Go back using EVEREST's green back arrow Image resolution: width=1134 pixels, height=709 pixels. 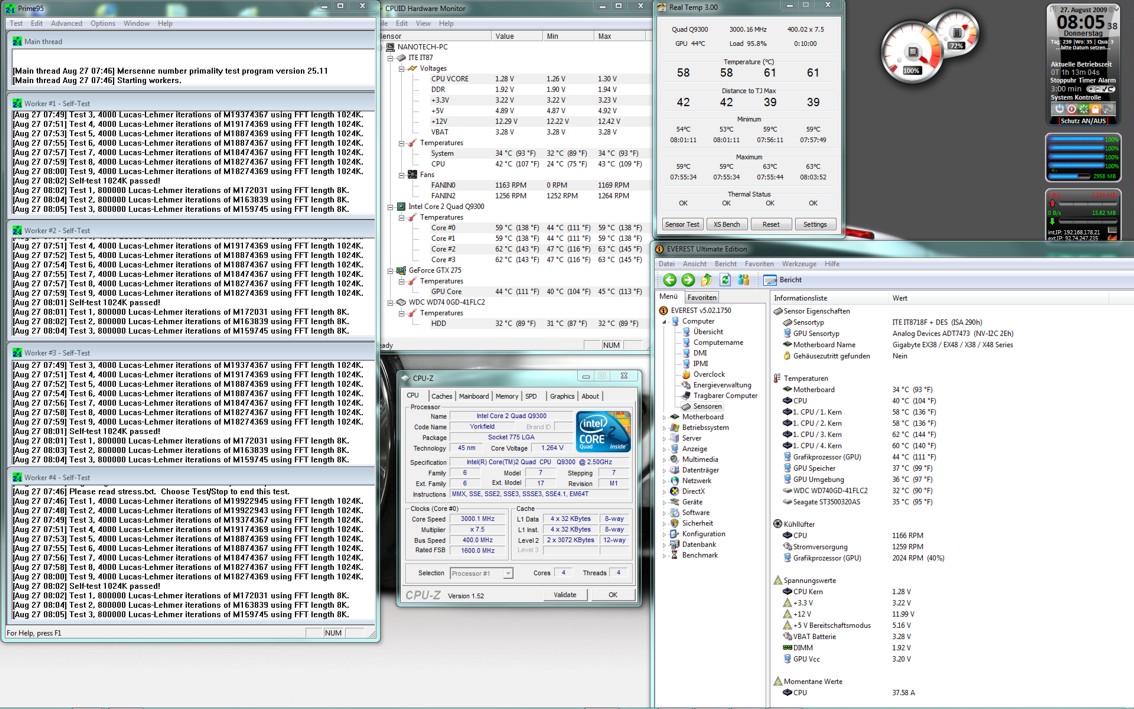670,280
